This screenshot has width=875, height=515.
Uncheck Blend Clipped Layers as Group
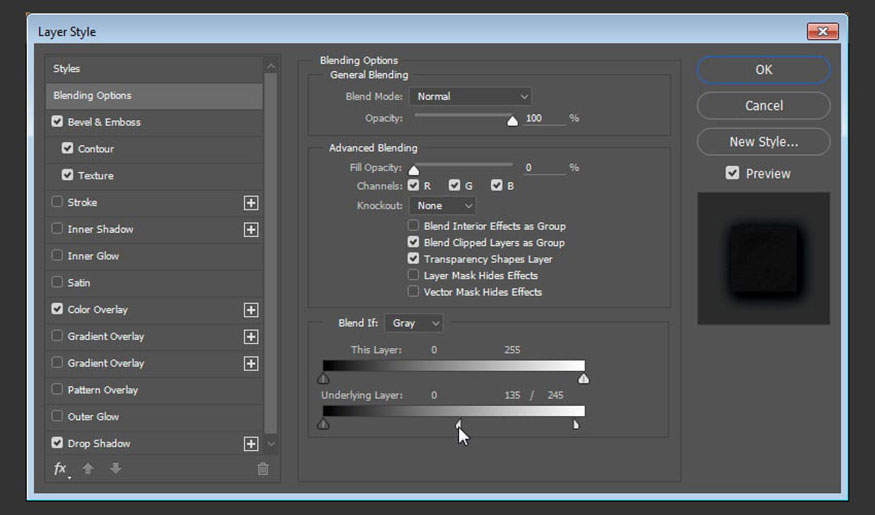point(413,242)
